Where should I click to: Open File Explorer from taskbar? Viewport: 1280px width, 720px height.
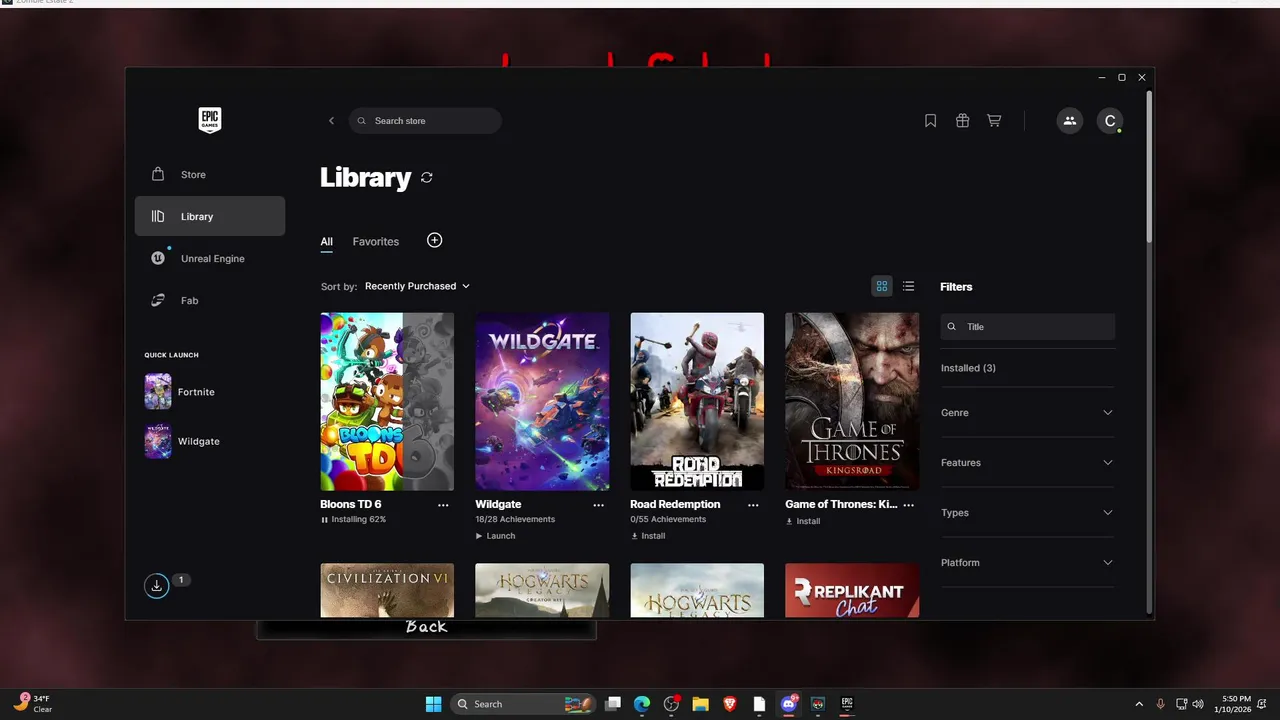click(700, 704)
